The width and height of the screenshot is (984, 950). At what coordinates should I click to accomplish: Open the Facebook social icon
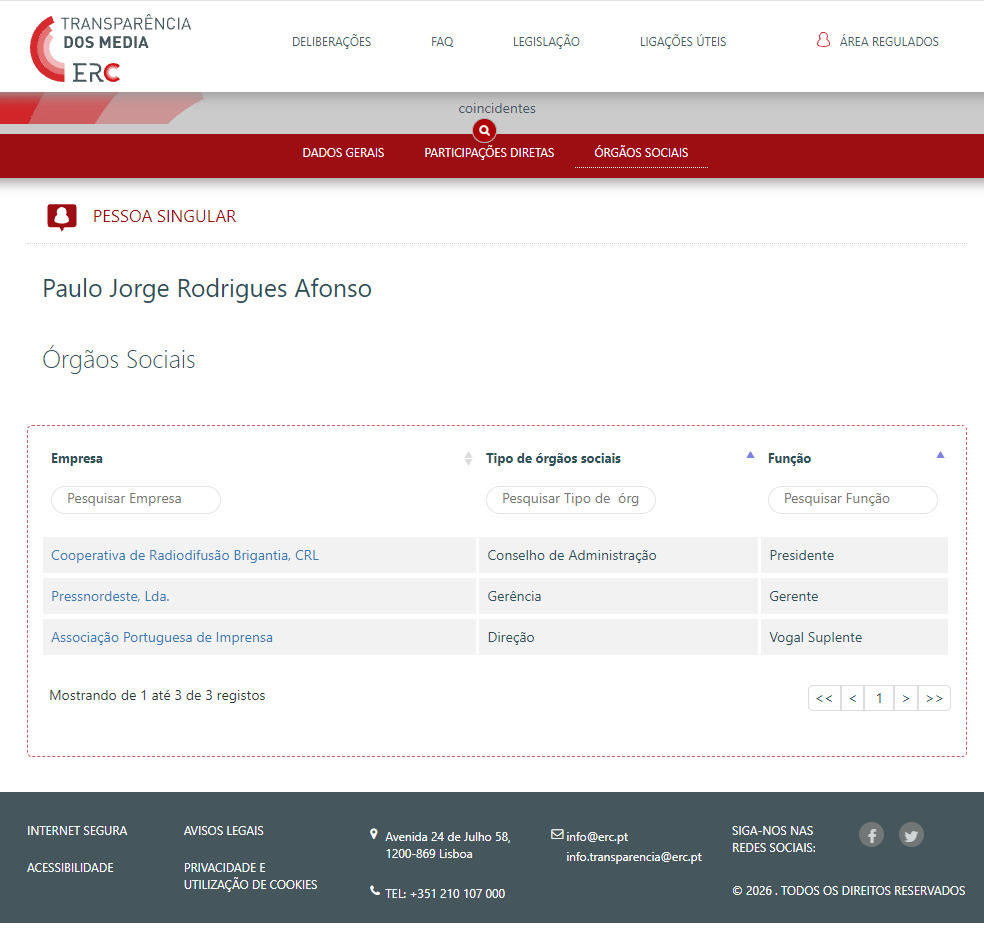click(x=872, y=835)
